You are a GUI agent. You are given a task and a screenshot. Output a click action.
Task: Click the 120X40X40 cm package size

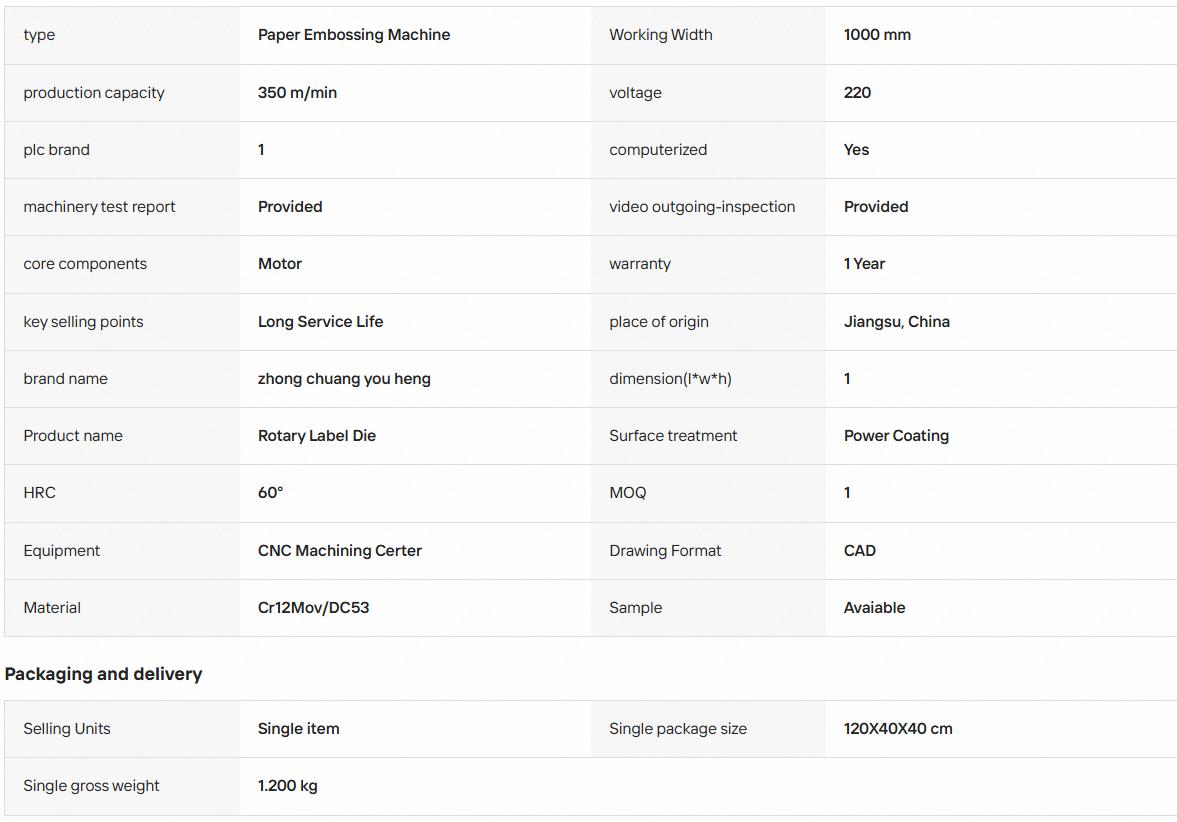pyautogui.click(x=898, y=728)
